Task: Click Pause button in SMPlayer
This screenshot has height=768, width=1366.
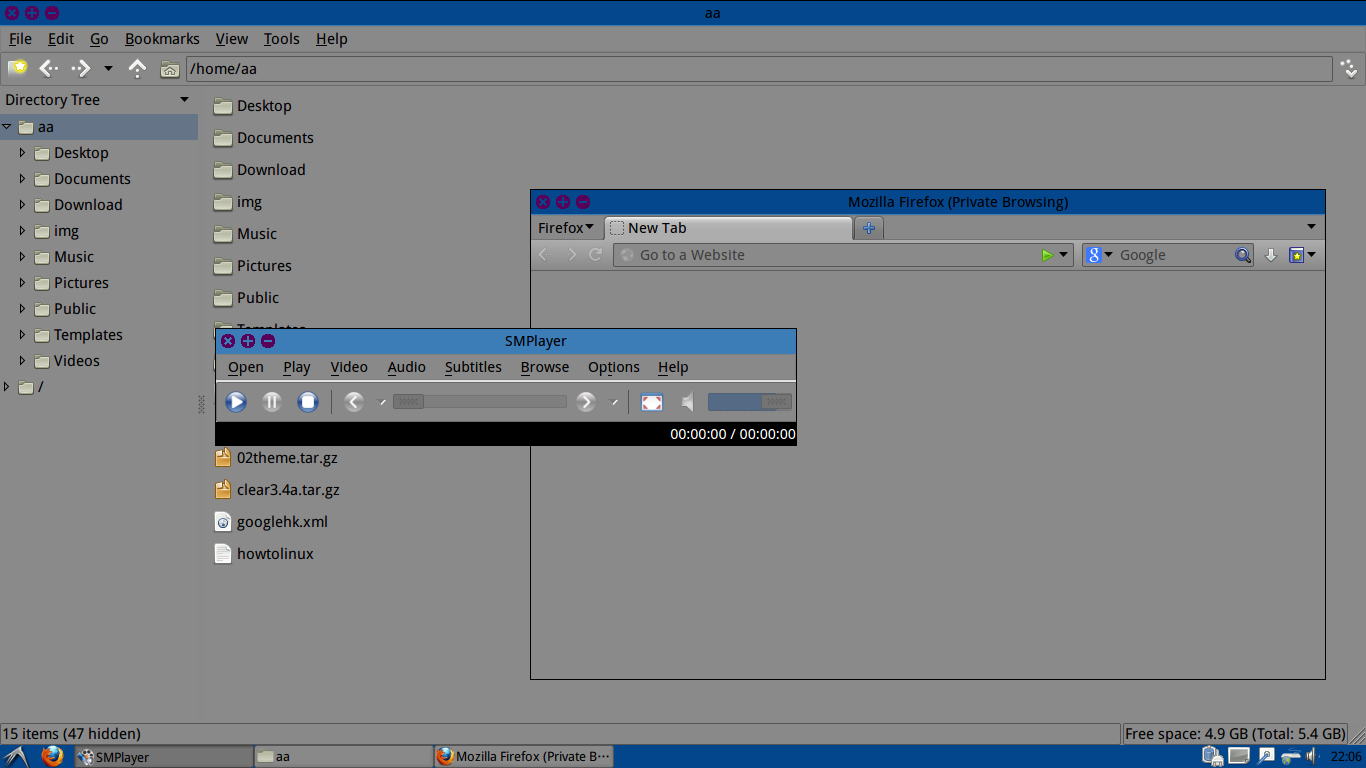Action: click(x=272, y=402)
